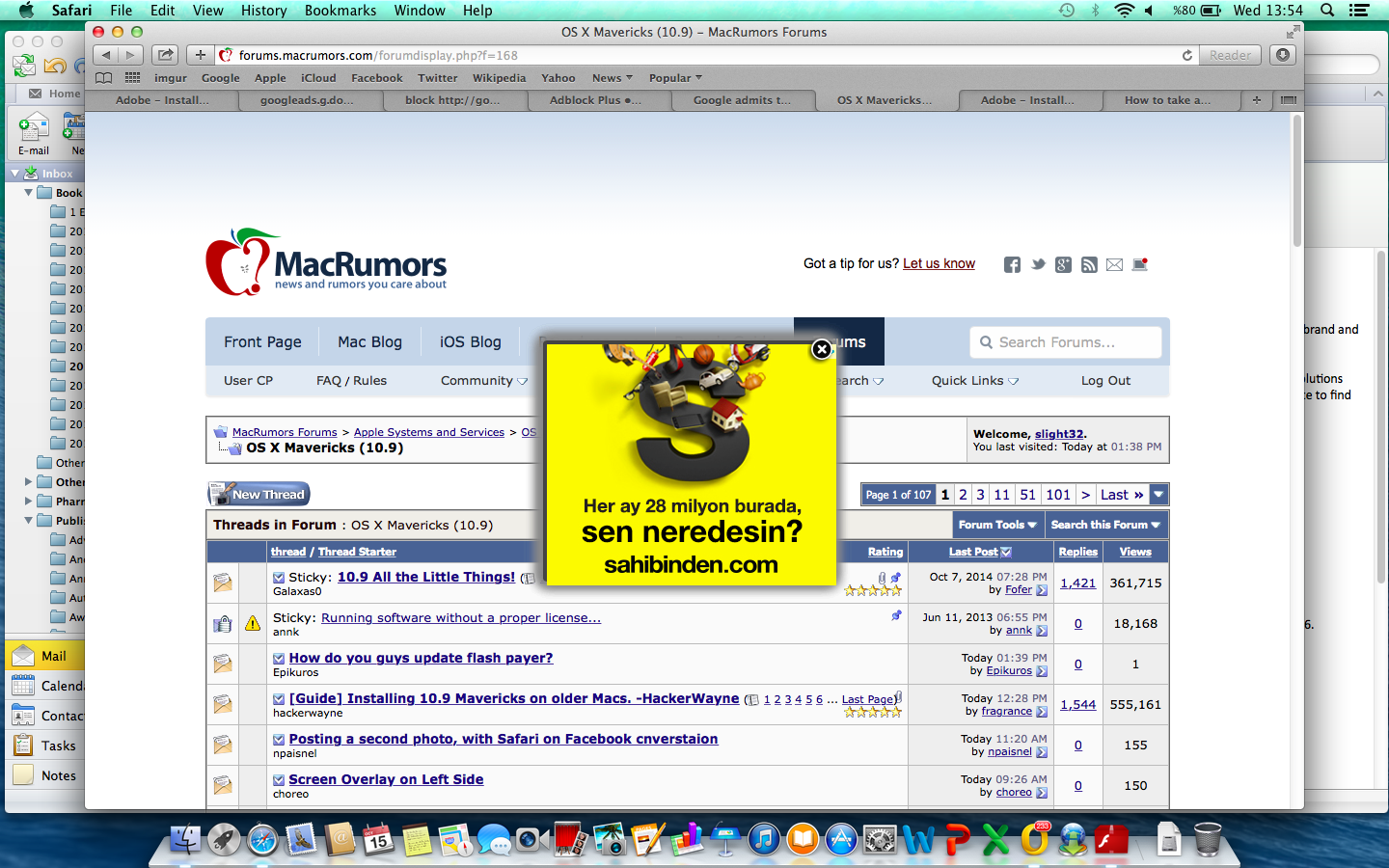Switch to Google admits tab

(x=743, y=100)
